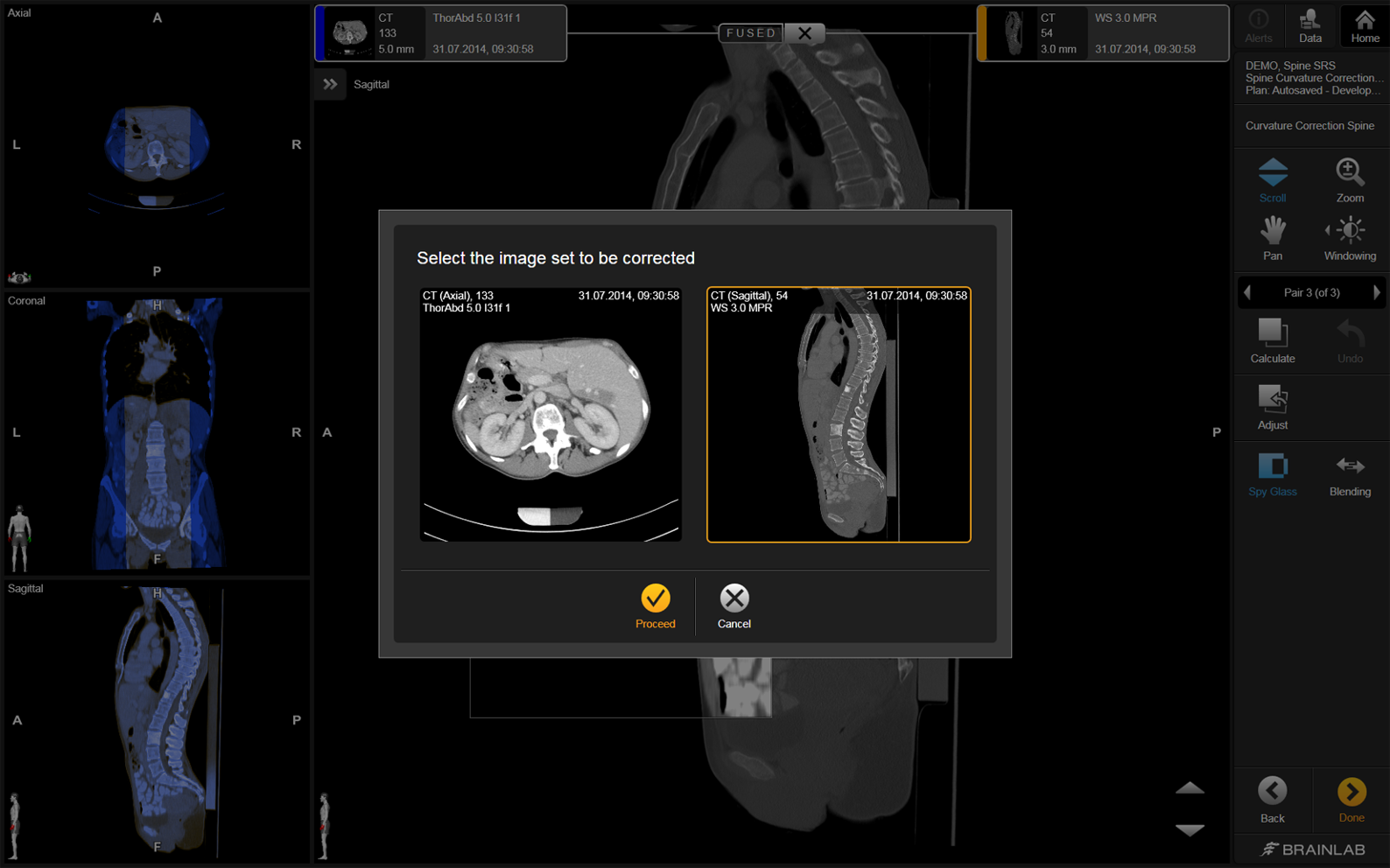
Task: Go to next image pair
Action: [1376, 292]
